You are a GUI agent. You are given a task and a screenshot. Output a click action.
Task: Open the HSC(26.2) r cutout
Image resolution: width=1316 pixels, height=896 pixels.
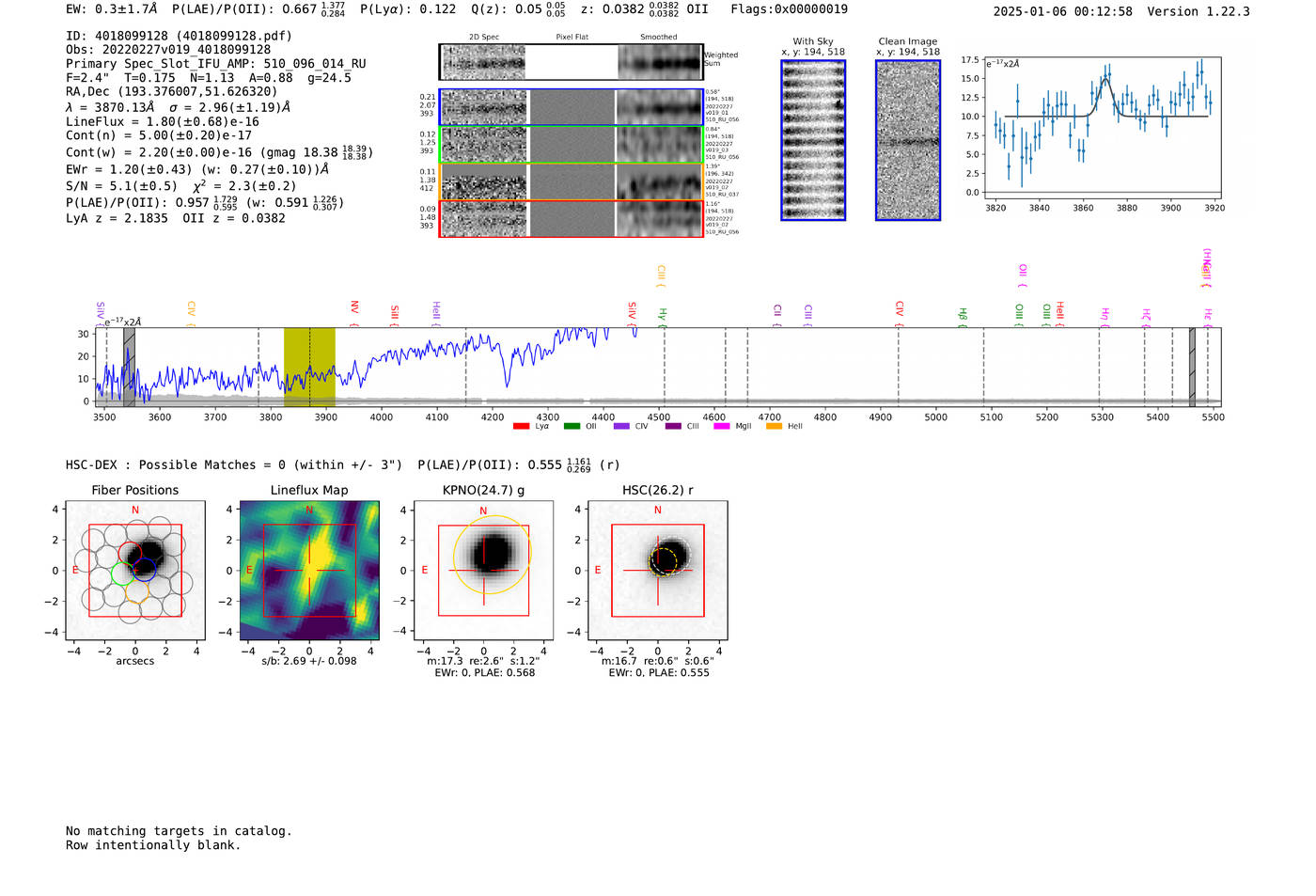(x=657, y=570)
